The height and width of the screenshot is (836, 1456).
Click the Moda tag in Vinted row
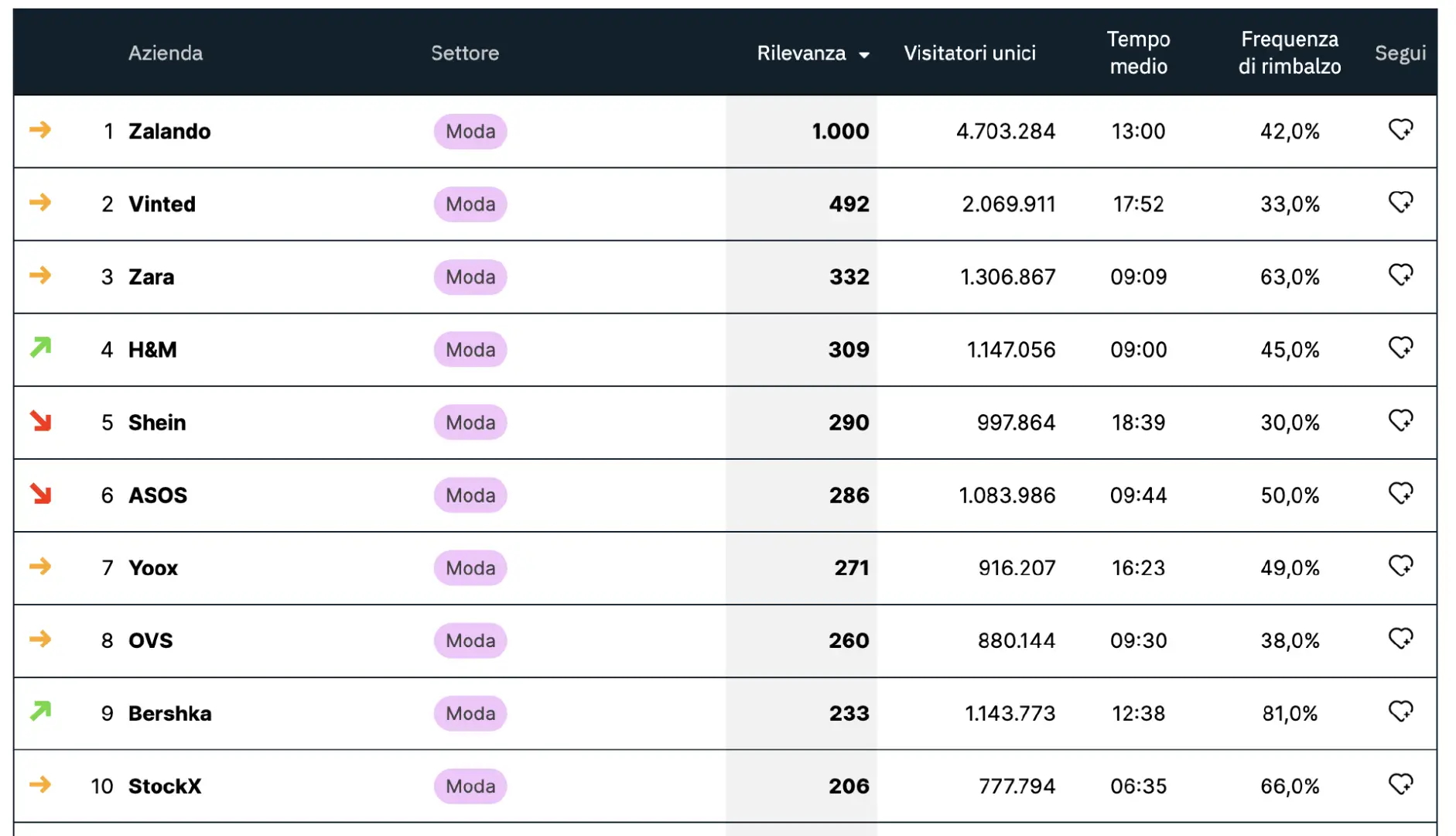pos(470,204)
